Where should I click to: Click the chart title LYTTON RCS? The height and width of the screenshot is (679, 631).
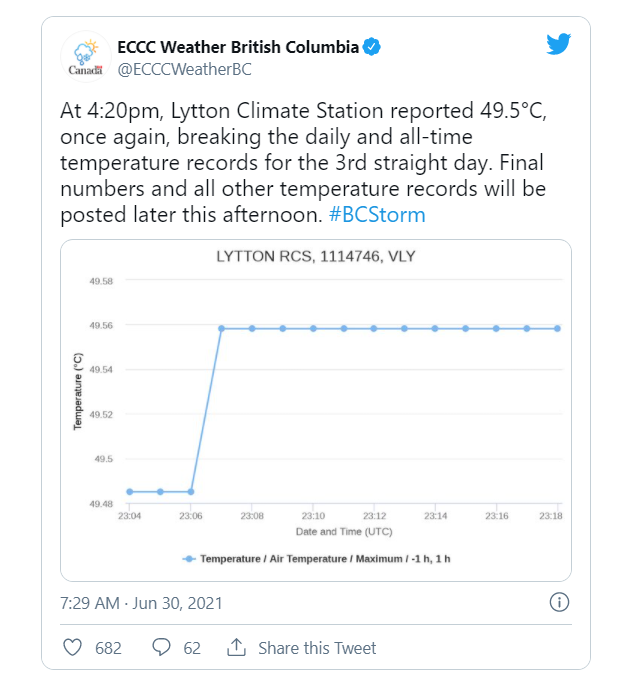click(x=316, y=256)
